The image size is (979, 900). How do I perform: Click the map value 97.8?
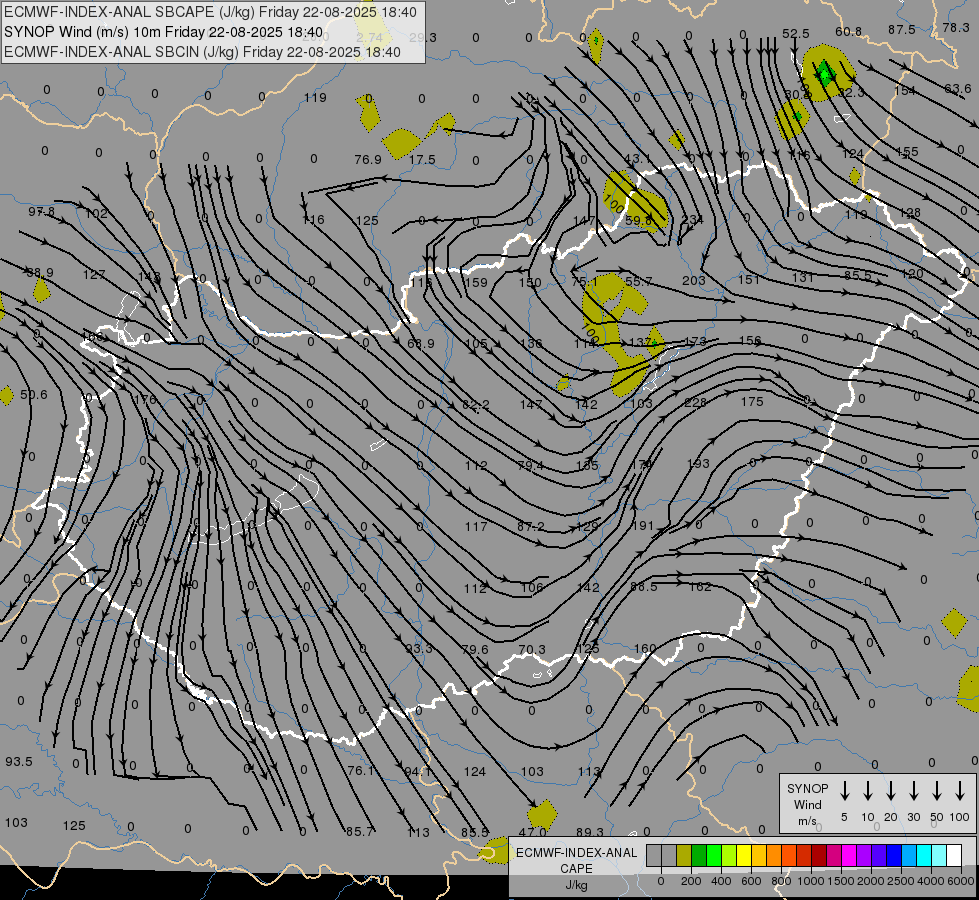[41, 212]
